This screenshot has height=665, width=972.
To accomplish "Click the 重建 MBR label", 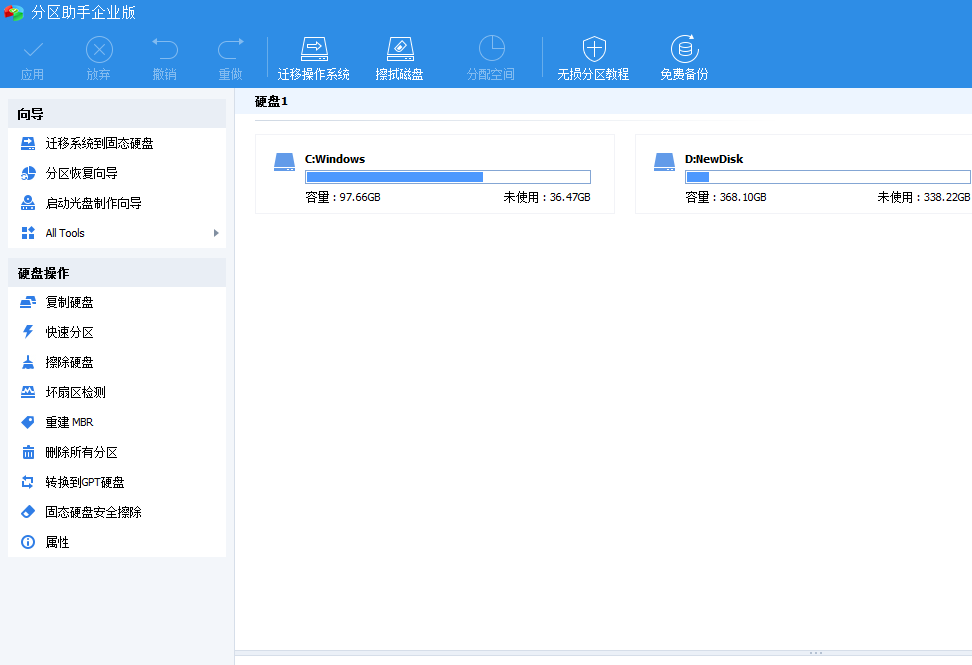I will click(x=69, y=422).
